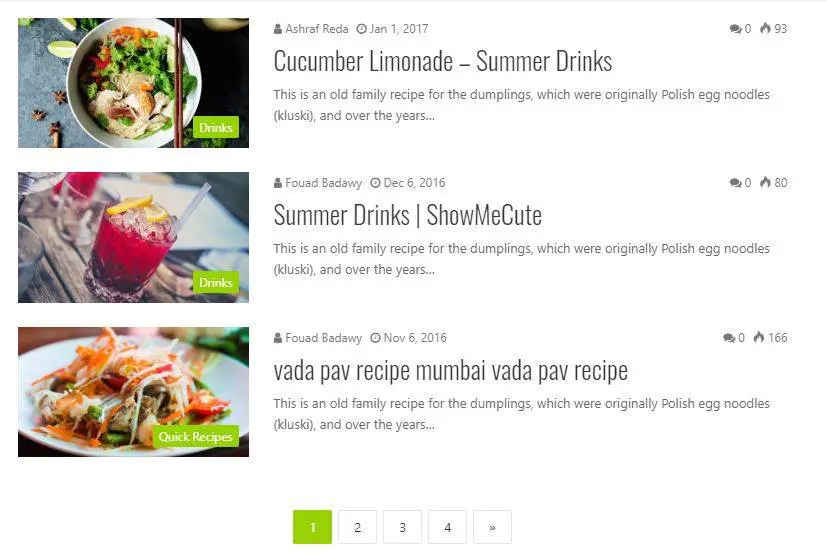Select the next page » arrow button
The height and width of the screenshot is (557, 827).
[x=492, y=527]
